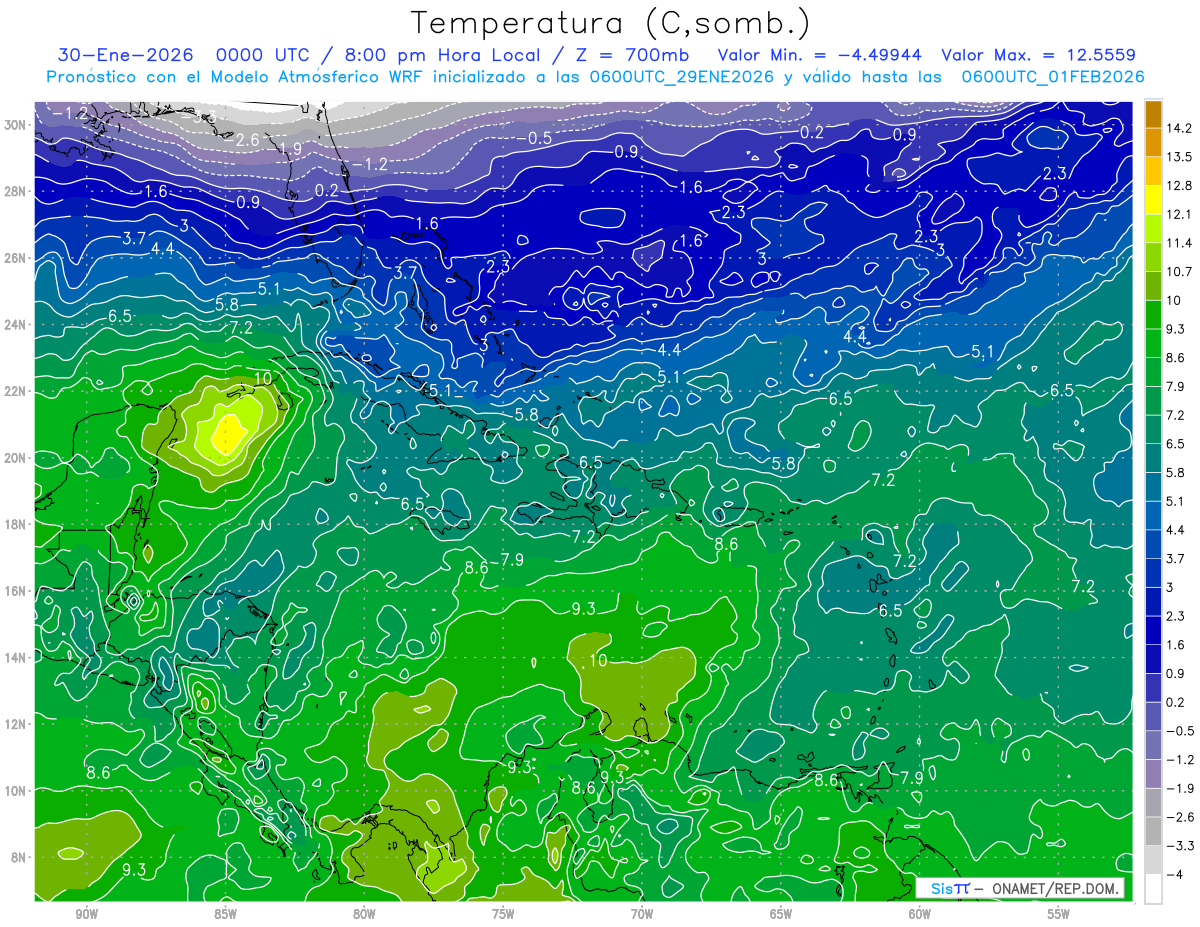Click the "10.7" color scale label

pos(1178,272)
